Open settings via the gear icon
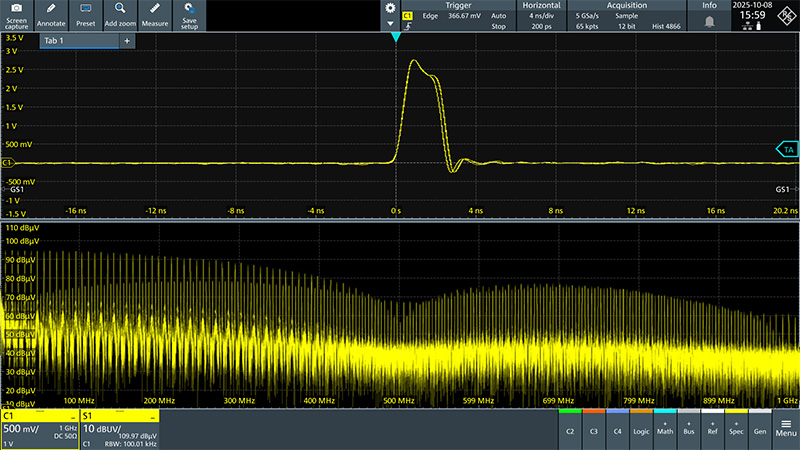This screenshot has width=800, height=450. [x=390, y=8]
